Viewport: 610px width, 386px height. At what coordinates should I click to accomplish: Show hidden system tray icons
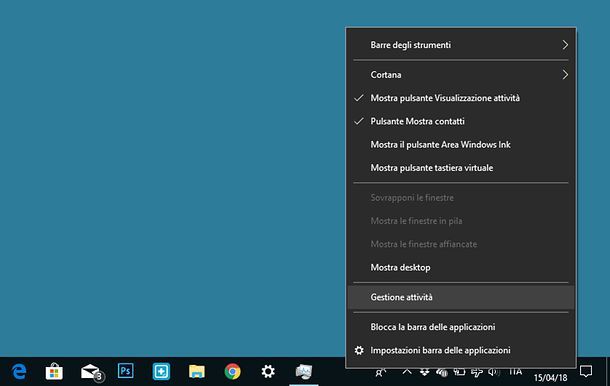(407, 372)
